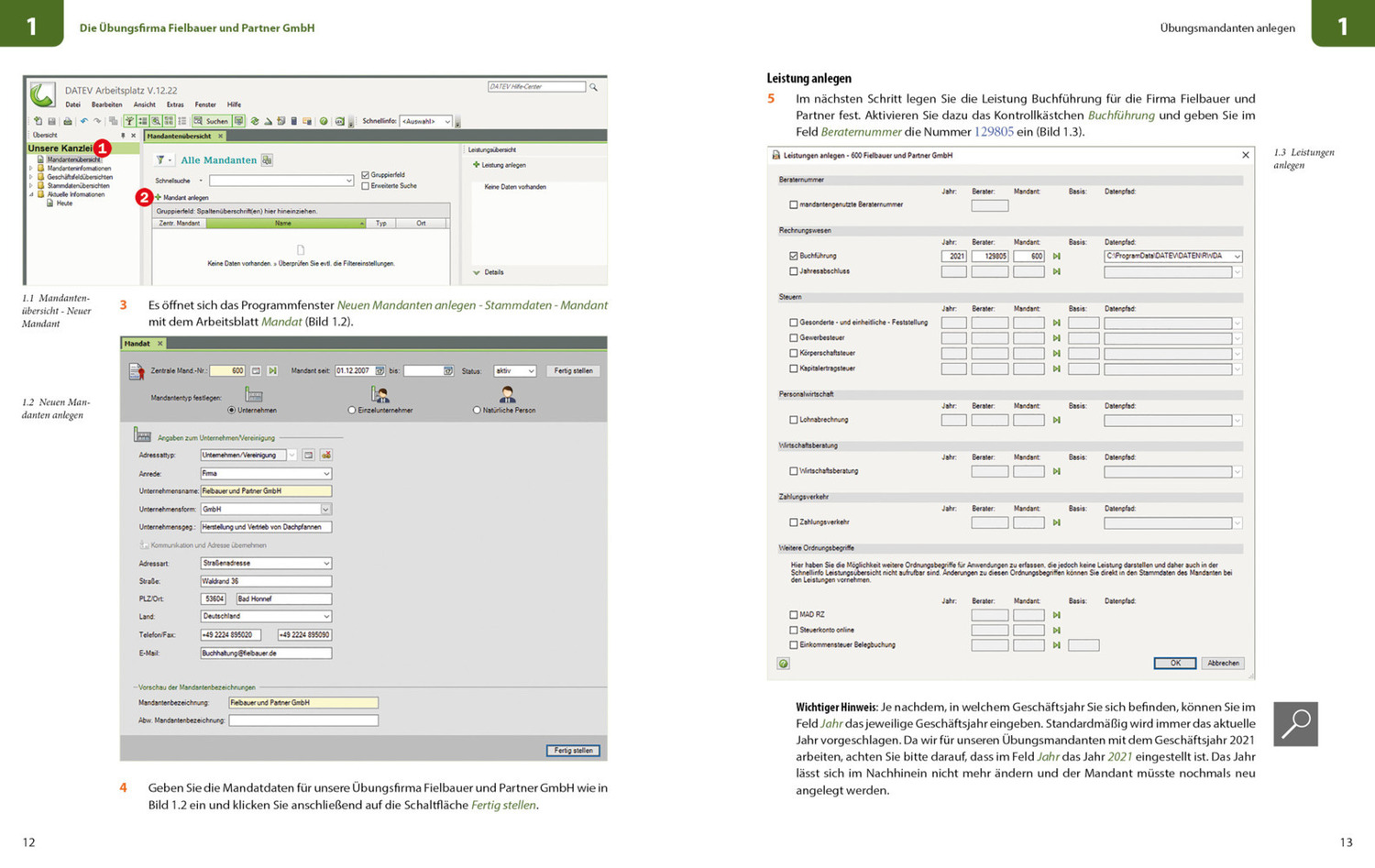Viewport: 1375px width, 868px height.
Task: Click the icon right of Alle Mandanten heading
Action: pyautogui.click(x=267, y=159)
